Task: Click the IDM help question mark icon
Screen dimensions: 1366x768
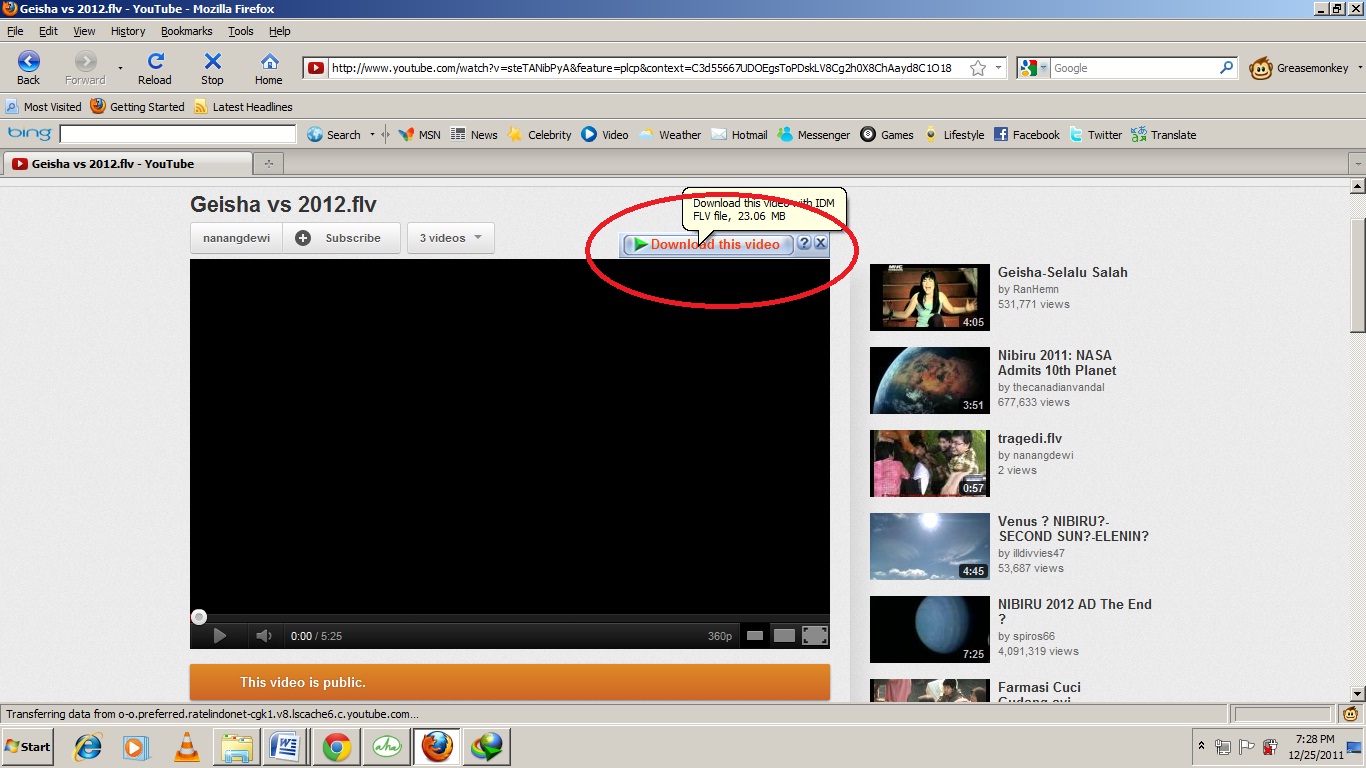Action: point(804,243)
